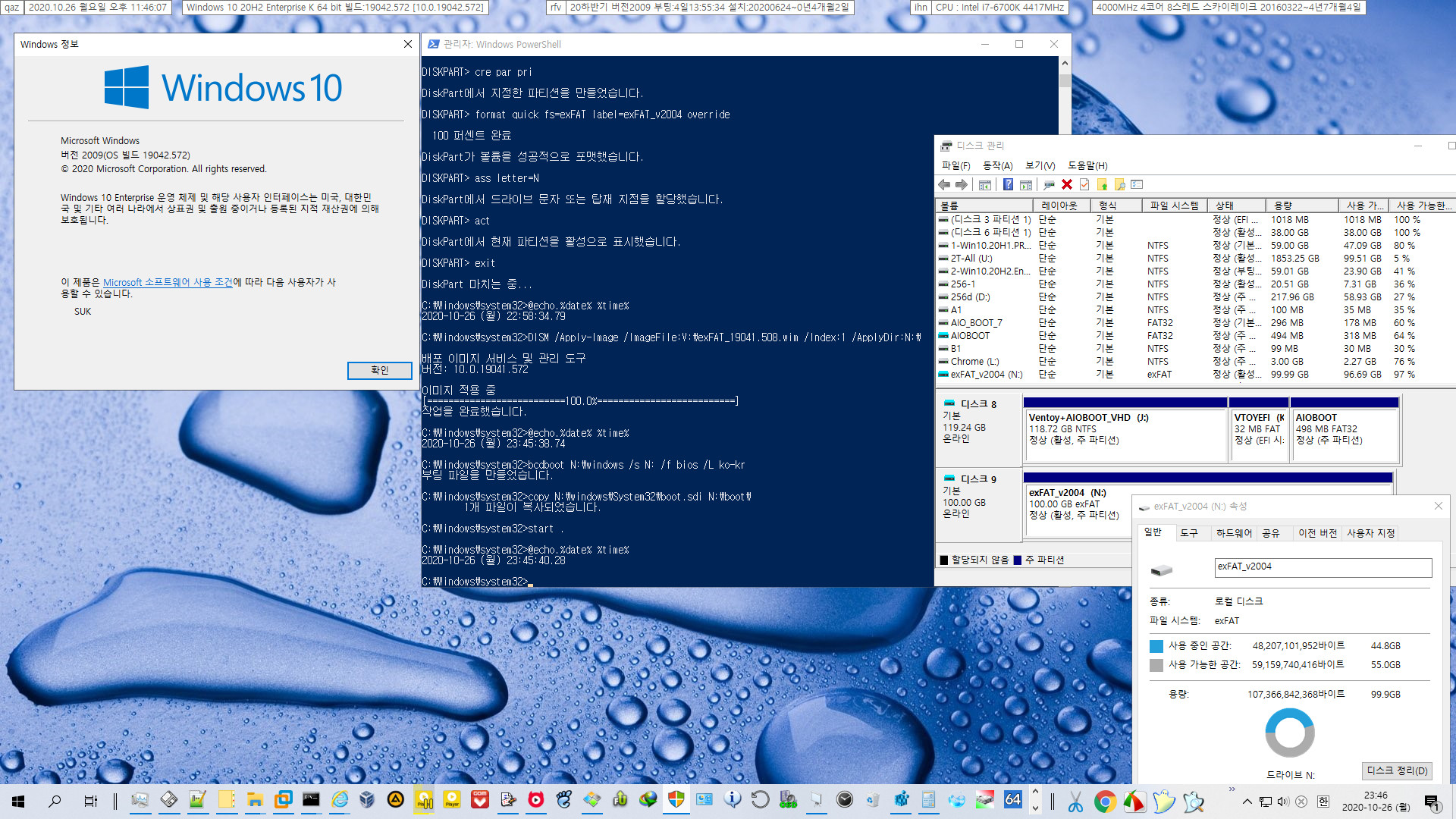This screenshot has height=819, width=1456.
Task: Toggle Korean IME language indicator
Action: (1323, 802)
